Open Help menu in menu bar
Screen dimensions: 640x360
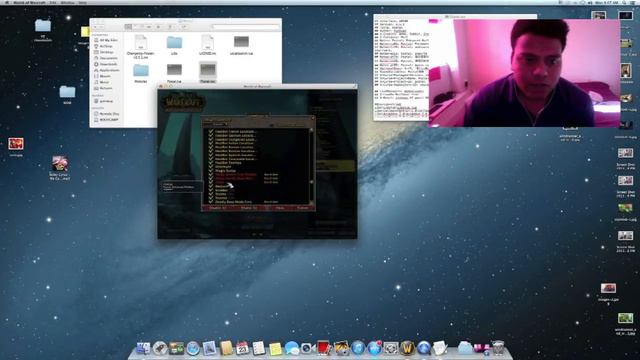tap(82, 2)
